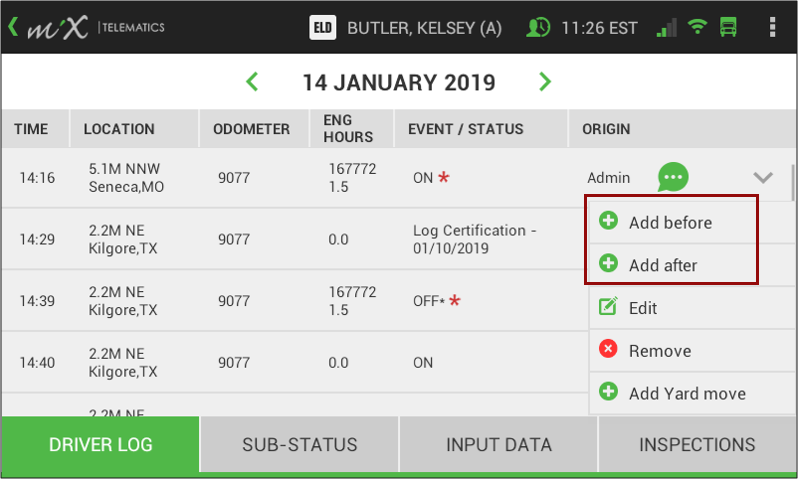The image size is (798, 479).
Task: Select the 14:40 Kilgore,TX log row
Action: 295,362
